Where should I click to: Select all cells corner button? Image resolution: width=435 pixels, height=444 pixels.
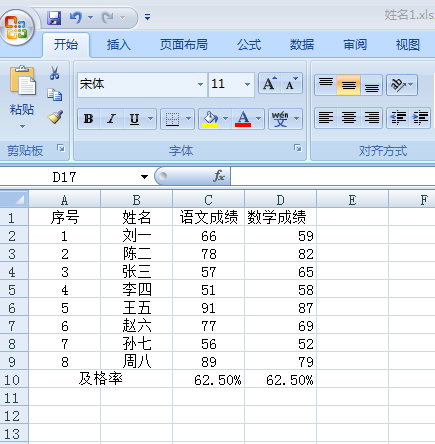(x=14, y=199)
